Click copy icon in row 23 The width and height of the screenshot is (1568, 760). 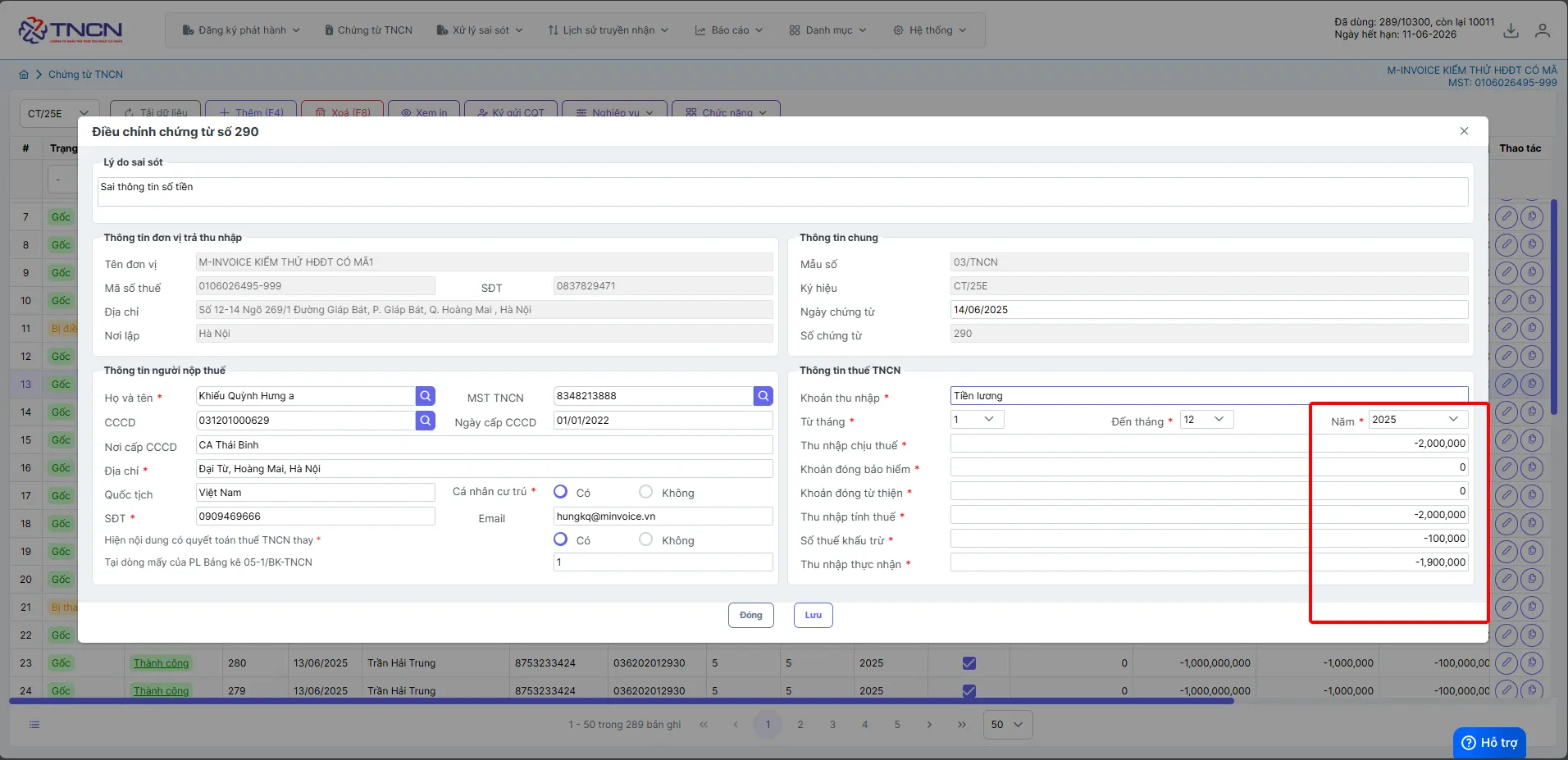point(1532,662)
